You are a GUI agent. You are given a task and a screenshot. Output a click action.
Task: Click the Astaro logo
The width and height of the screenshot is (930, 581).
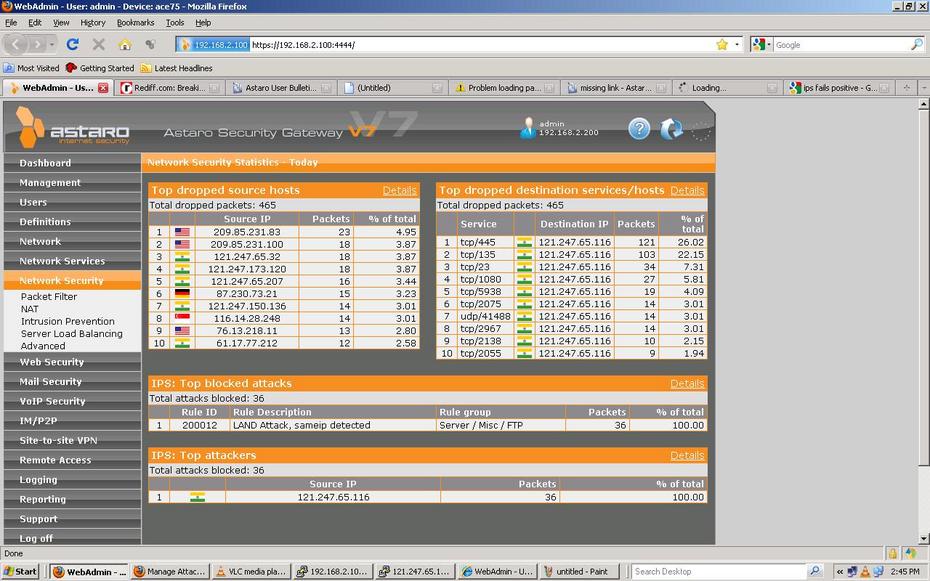(x=72, y=127)
